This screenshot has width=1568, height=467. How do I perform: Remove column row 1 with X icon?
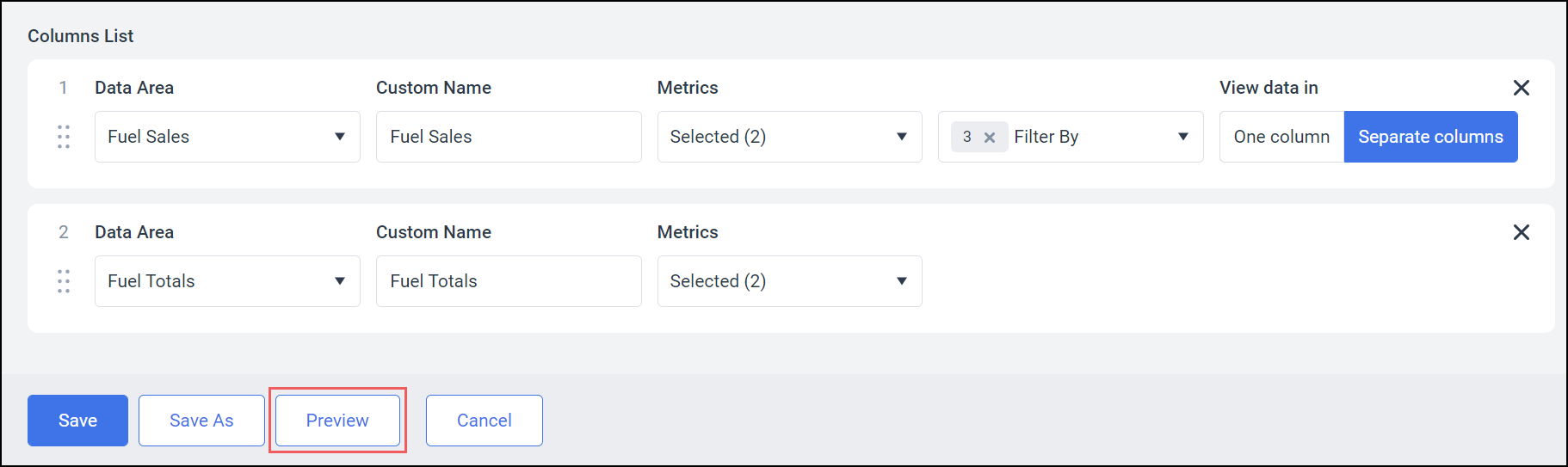coord(1521,88)
